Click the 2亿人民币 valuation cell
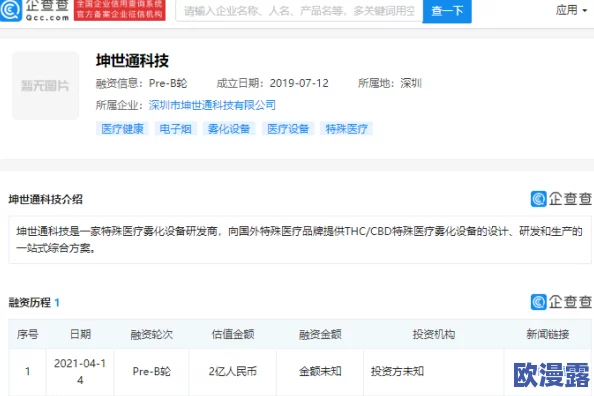 [233, 371]
